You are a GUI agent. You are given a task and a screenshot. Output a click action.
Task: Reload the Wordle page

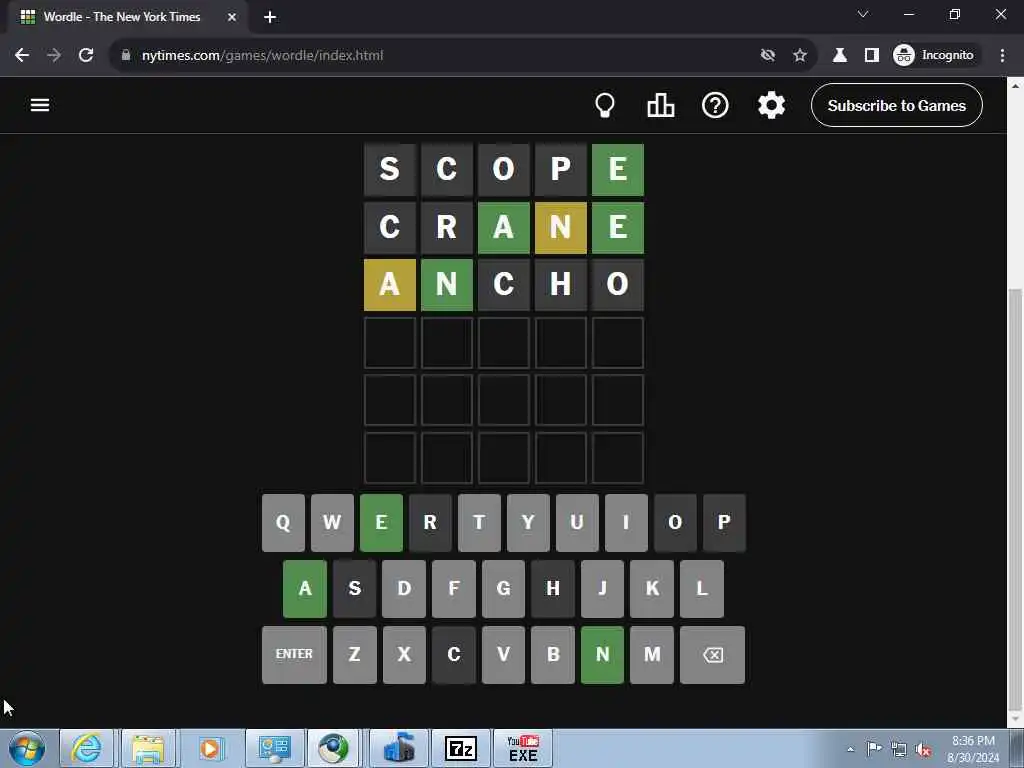click(86, 55)
